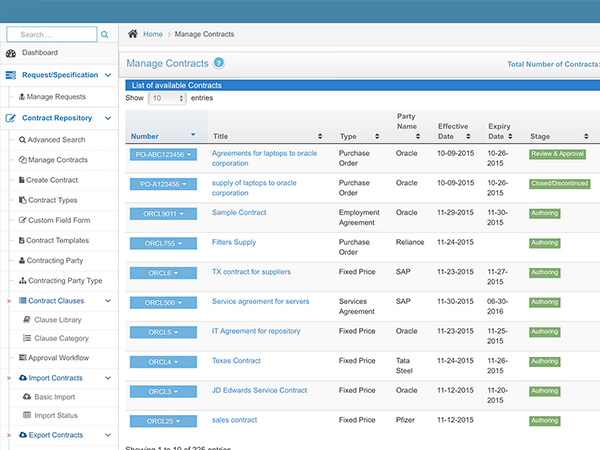Image resolution: width=600 pixels, height=450 pixels.
Task: Click the Basic Import cloud icon
Action: [27, 397]
